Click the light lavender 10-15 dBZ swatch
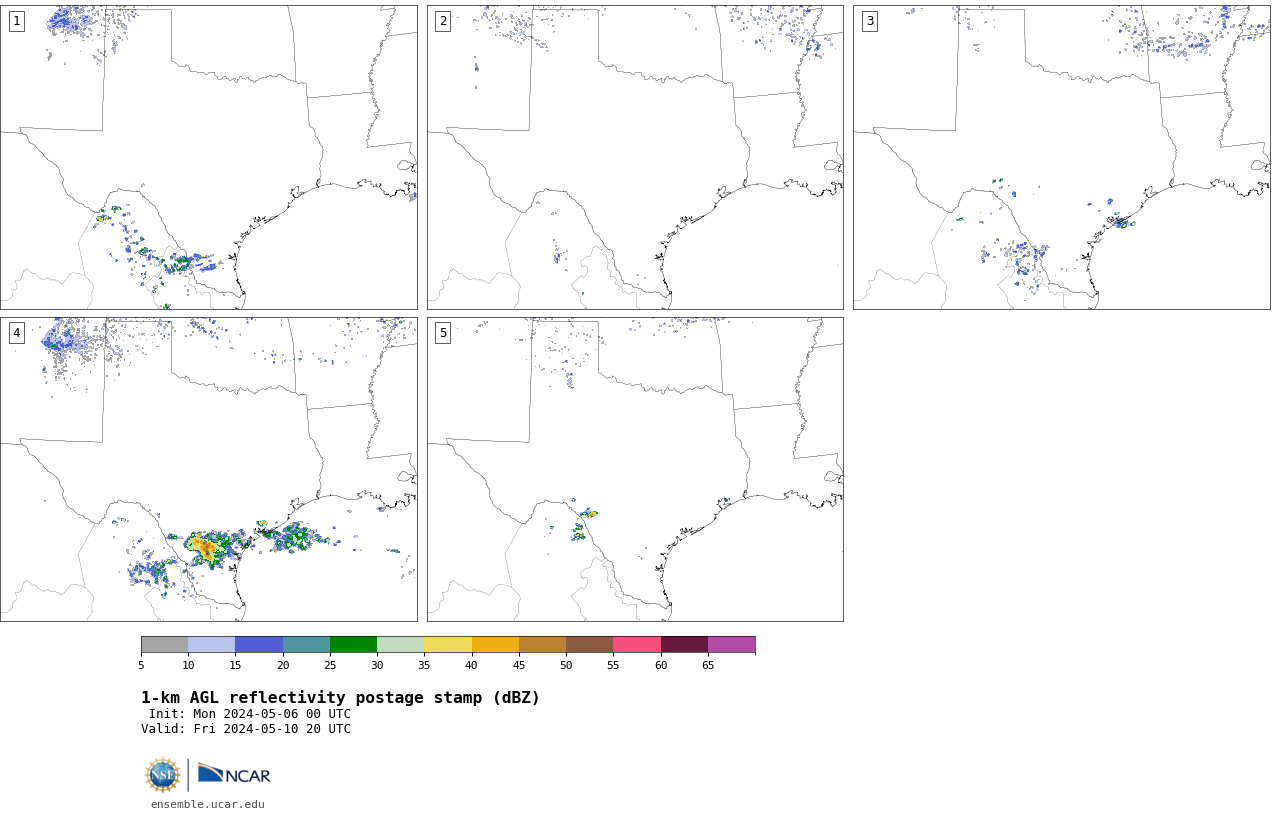This screenshot has height=815, width=1280. 212,644
